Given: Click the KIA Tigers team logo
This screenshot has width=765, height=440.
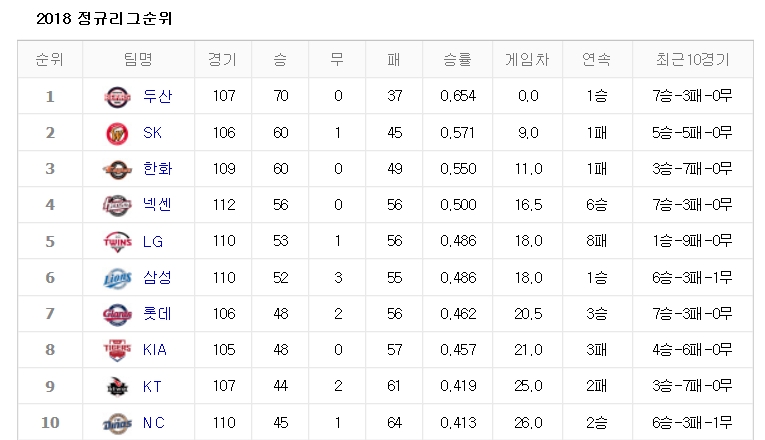Looking at the screenshot, I should 117,350.
